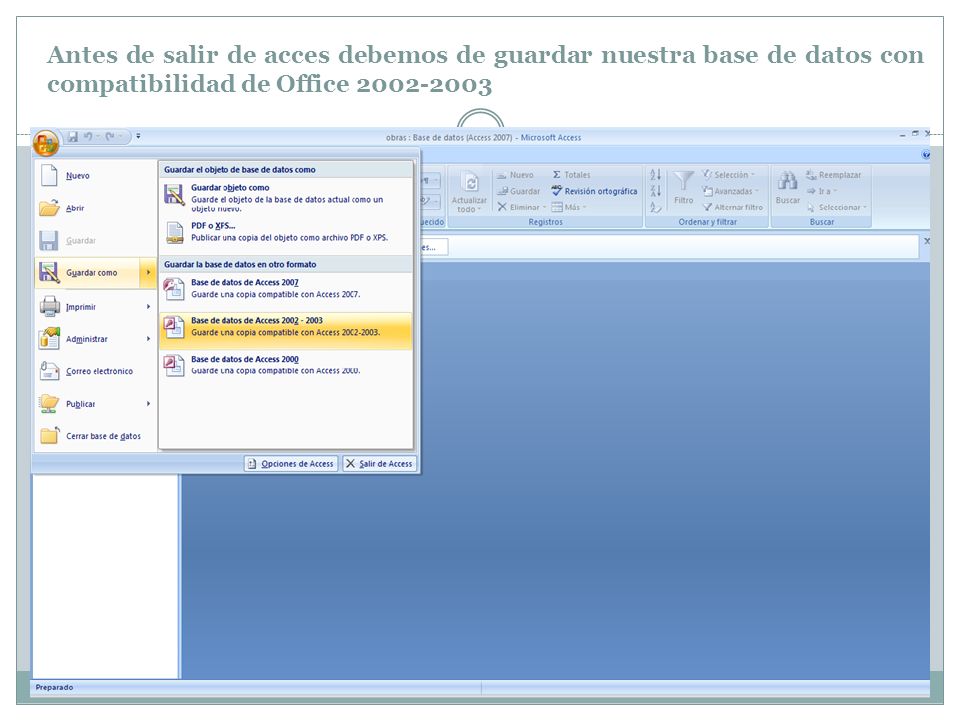
Task: Click the Abrir open folder icon
Action: (49, 208)
